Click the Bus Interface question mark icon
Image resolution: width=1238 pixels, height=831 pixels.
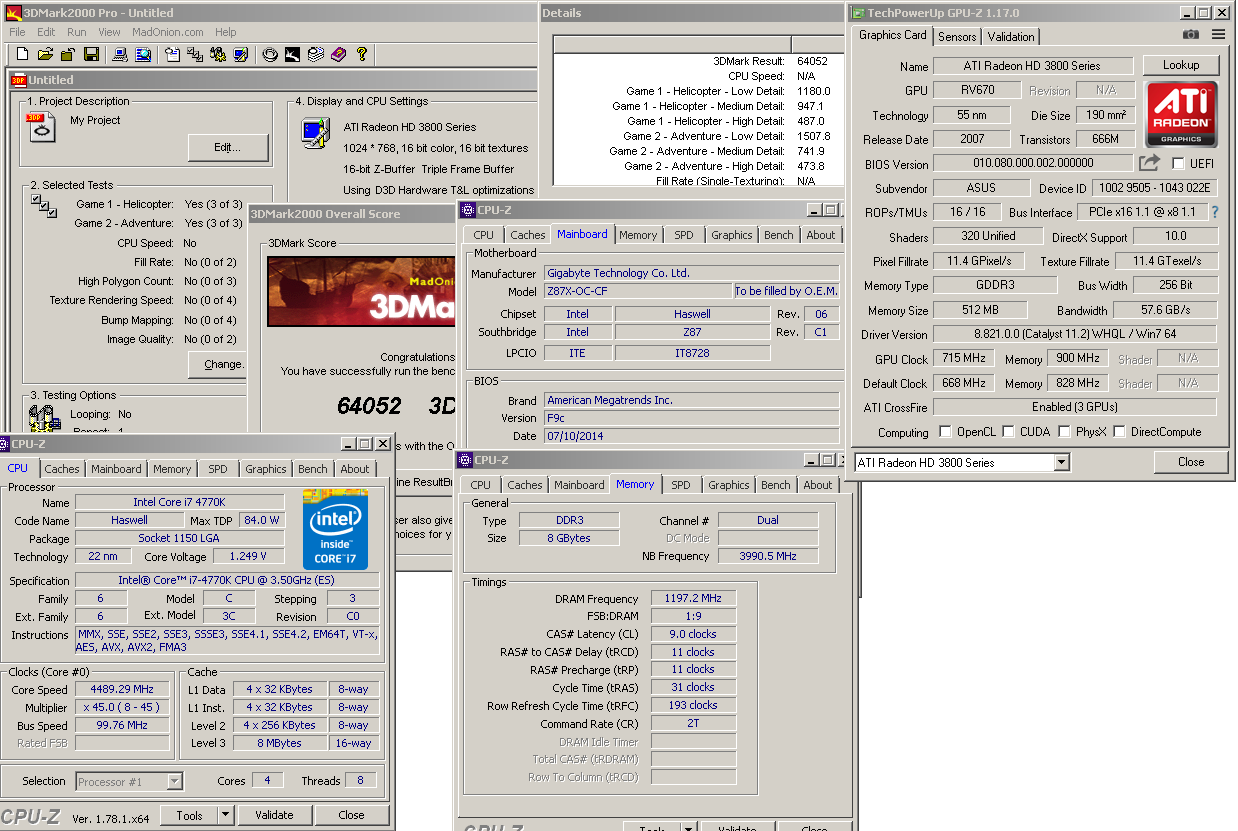(x=1215, y=212)
